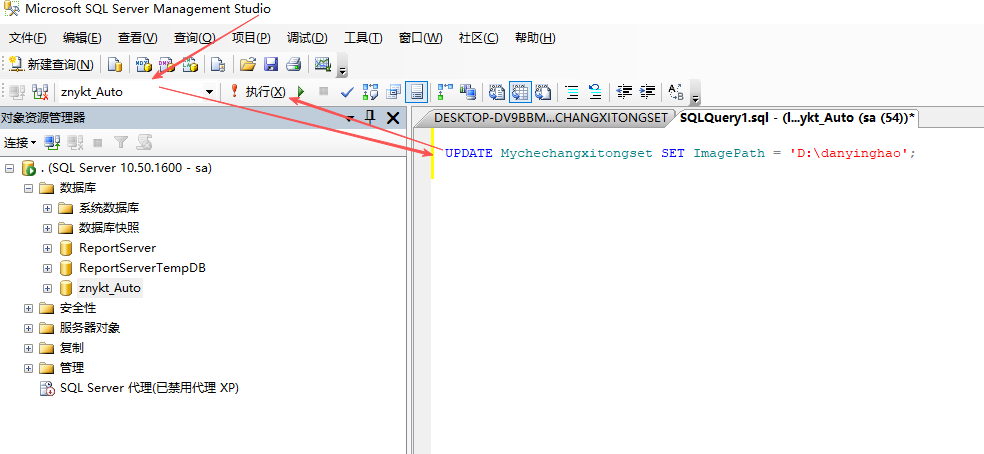Click the Print icon in the toolbar
The height and width of the screenshot is (454, 984).
click(x=294, y=64)
